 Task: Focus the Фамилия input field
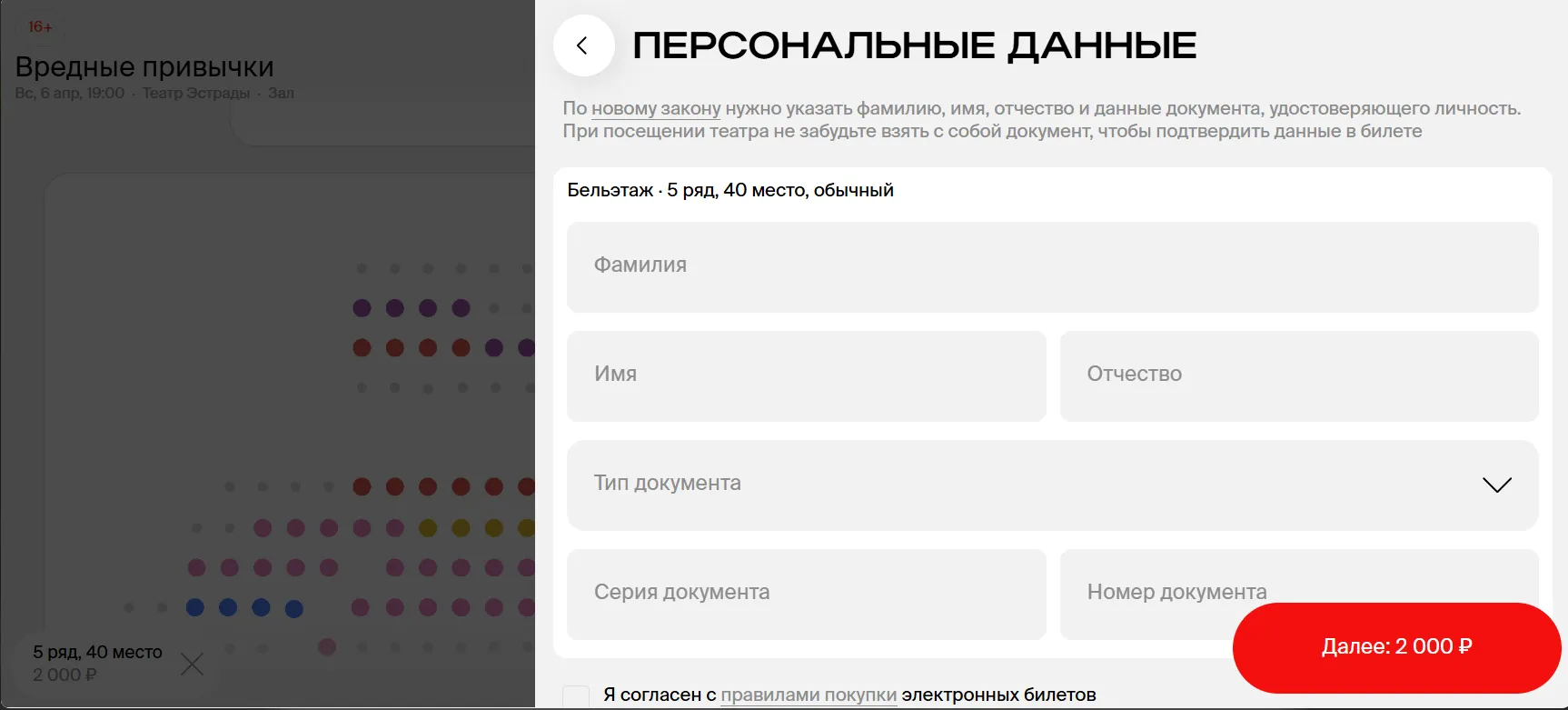pos(1052,267)
